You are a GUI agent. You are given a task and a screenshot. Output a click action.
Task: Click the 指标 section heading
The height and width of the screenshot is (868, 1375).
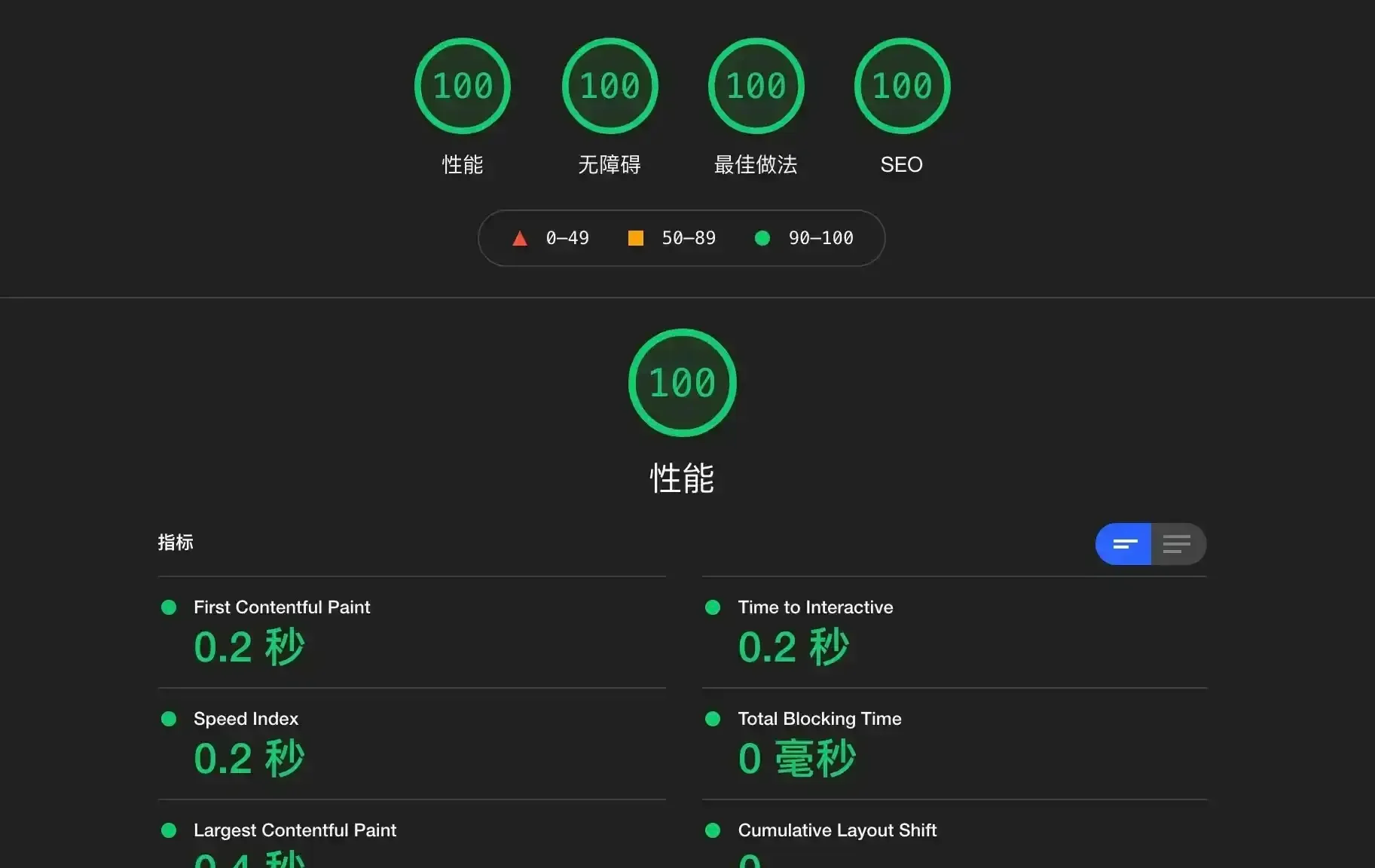[176, 542]
